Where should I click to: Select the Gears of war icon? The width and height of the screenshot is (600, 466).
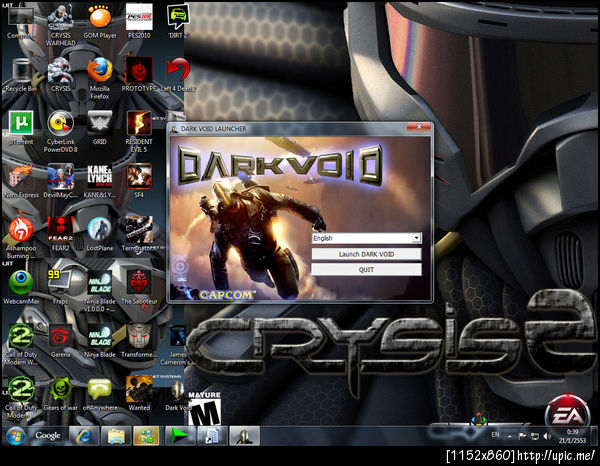click(60, 394)
